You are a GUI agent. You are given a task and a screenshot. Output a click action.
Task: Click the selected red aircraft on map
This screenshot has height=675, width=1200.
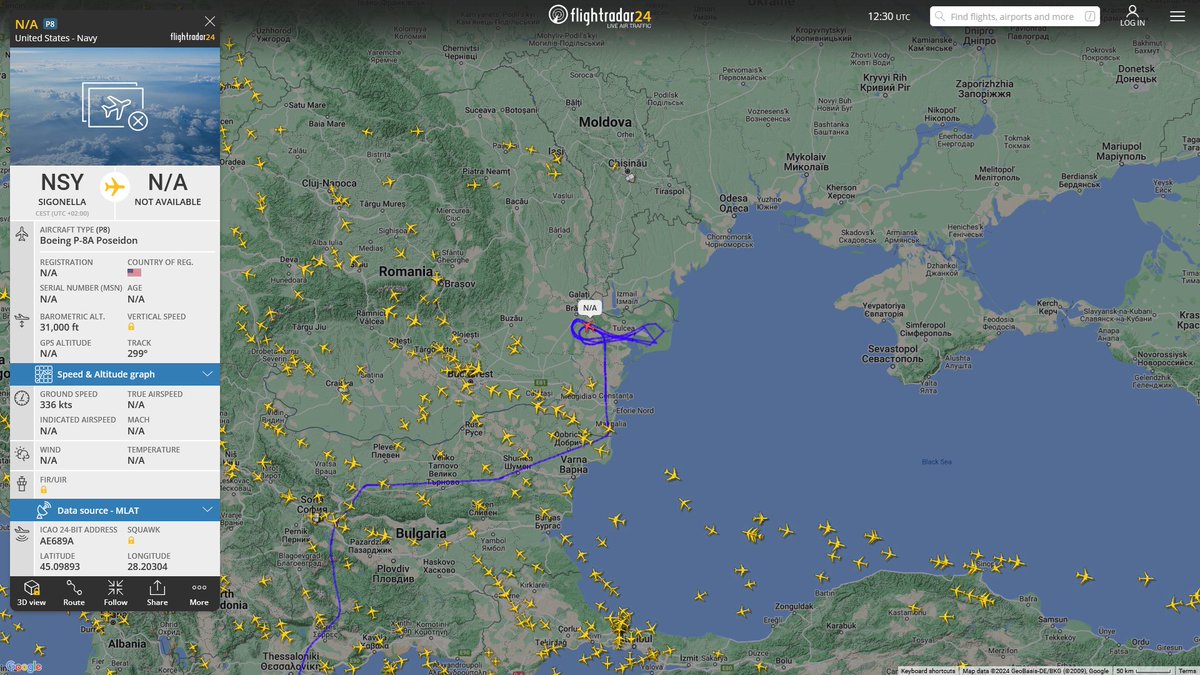[590, 326]
